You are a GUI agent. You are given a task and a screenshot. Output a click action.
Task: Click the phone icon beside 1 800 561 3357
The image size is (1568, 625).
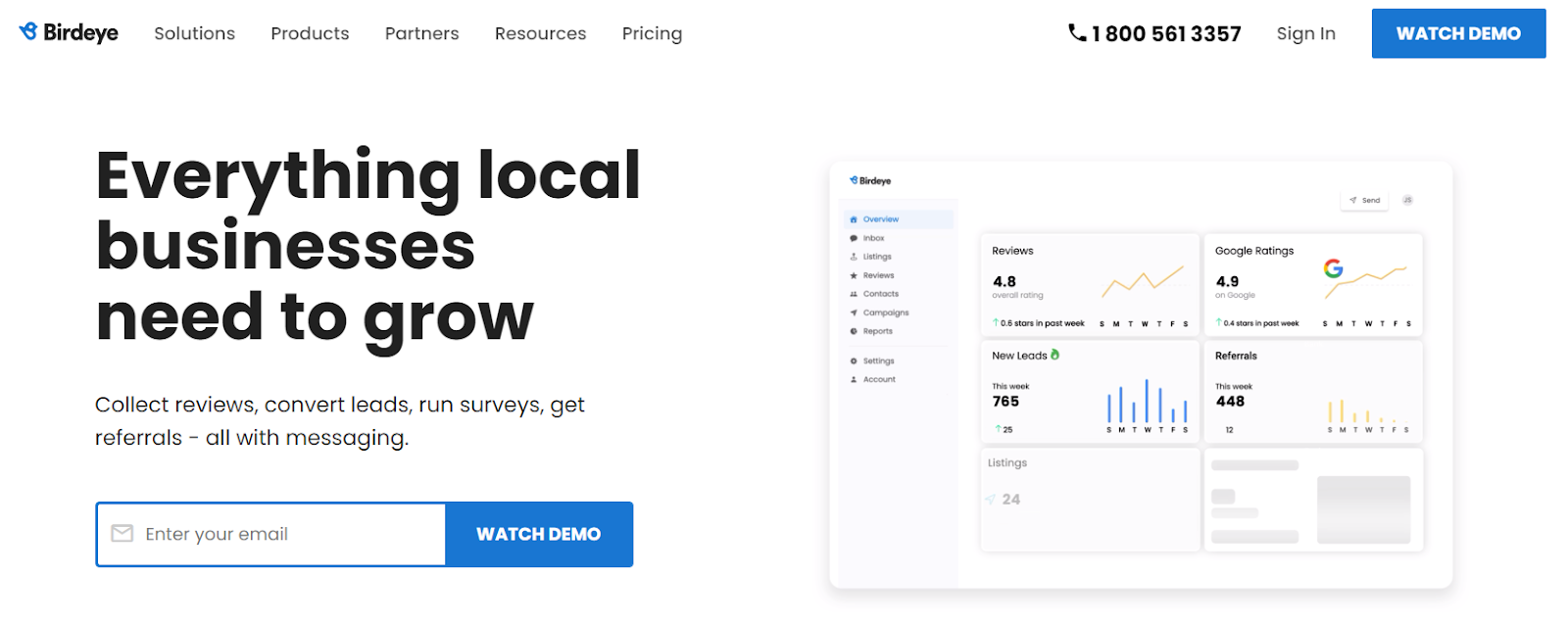[1077, 33]
